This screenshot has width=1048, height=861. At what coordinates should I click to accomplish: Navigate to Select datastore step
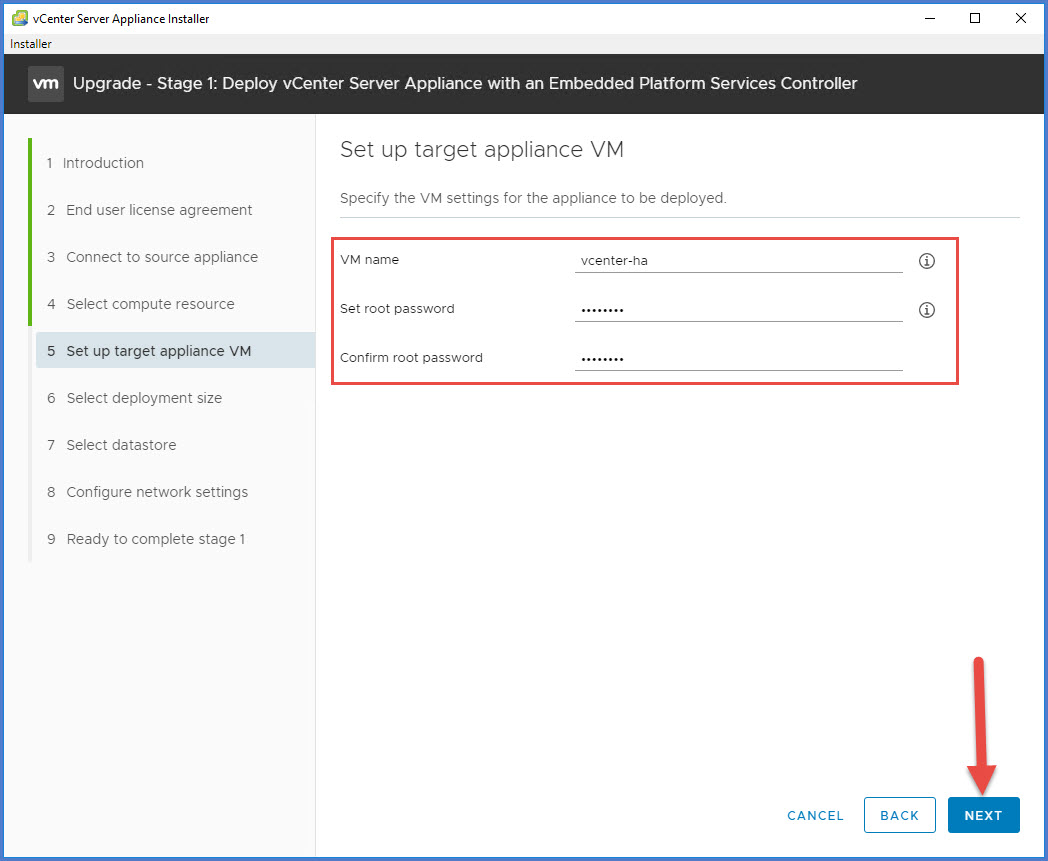click(121, 445)
